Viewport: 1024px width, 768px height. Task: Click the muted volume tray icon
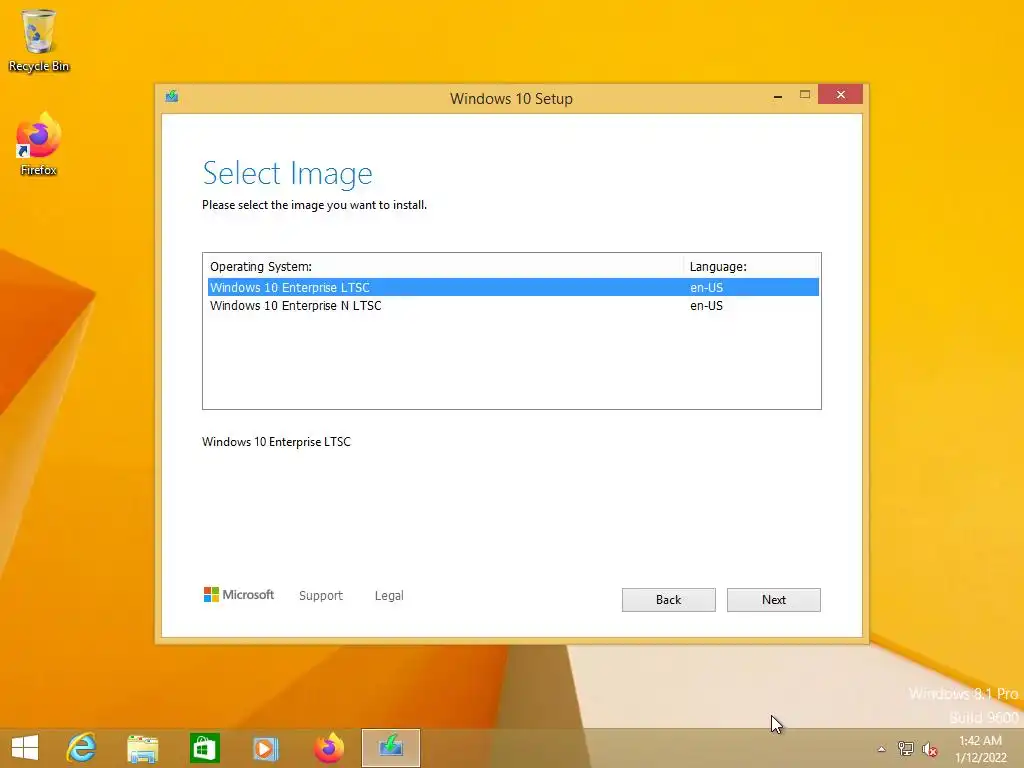929,749
